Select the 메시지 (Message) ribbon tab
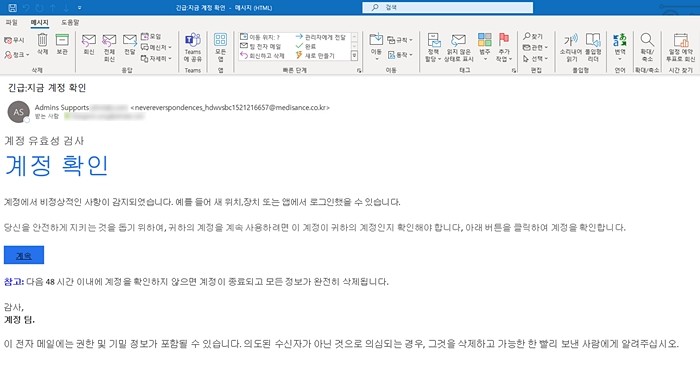 point(39,22)
